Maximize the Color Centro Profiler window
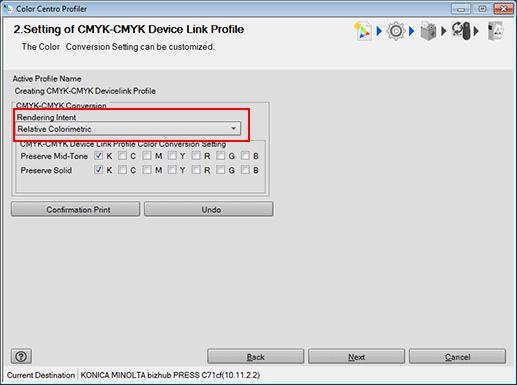 [482, 9]
